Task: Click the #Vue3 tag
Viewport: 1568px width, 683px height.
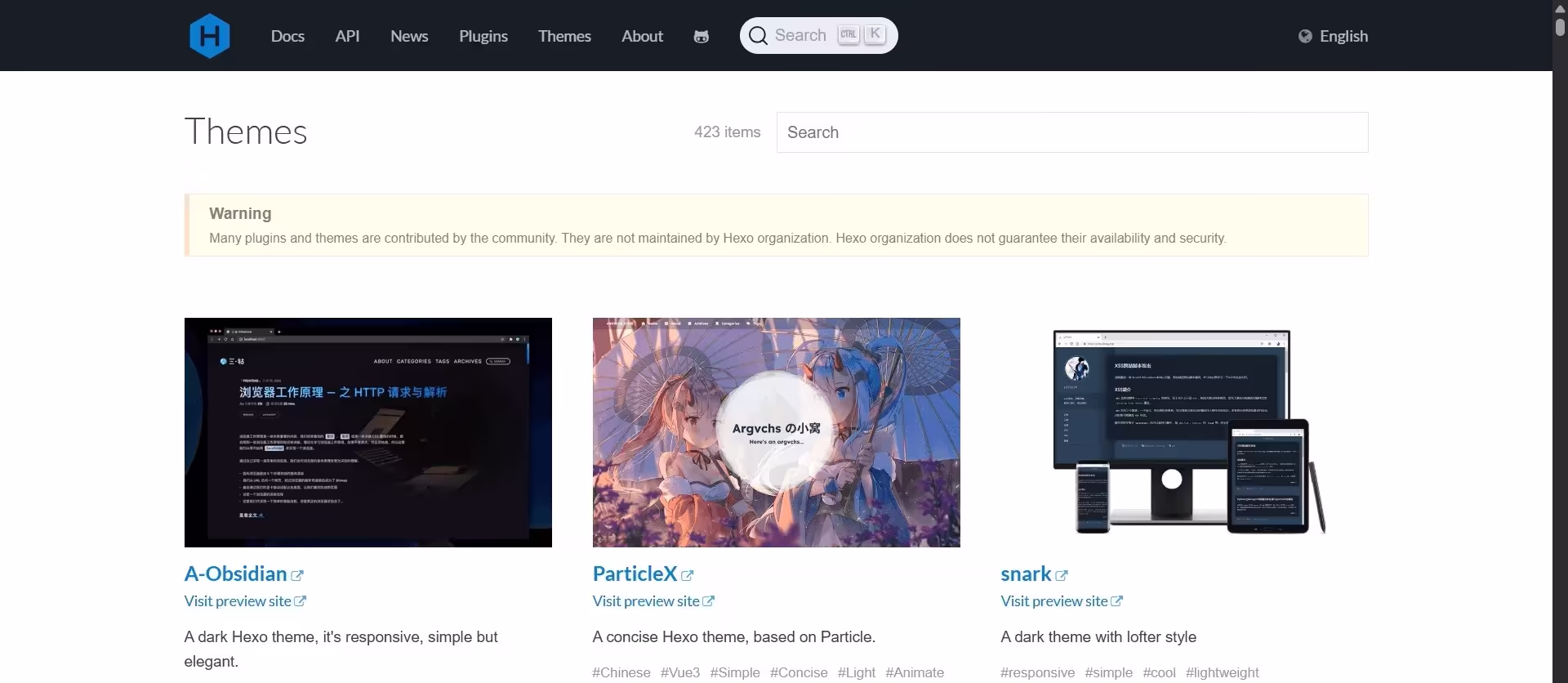Action: click(680, 672)
